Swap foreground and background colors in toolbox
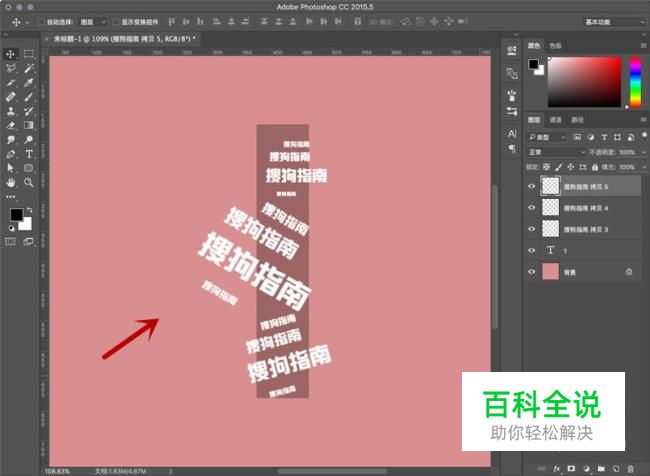Viewport: 650px width, 476px height. (29, 210)
